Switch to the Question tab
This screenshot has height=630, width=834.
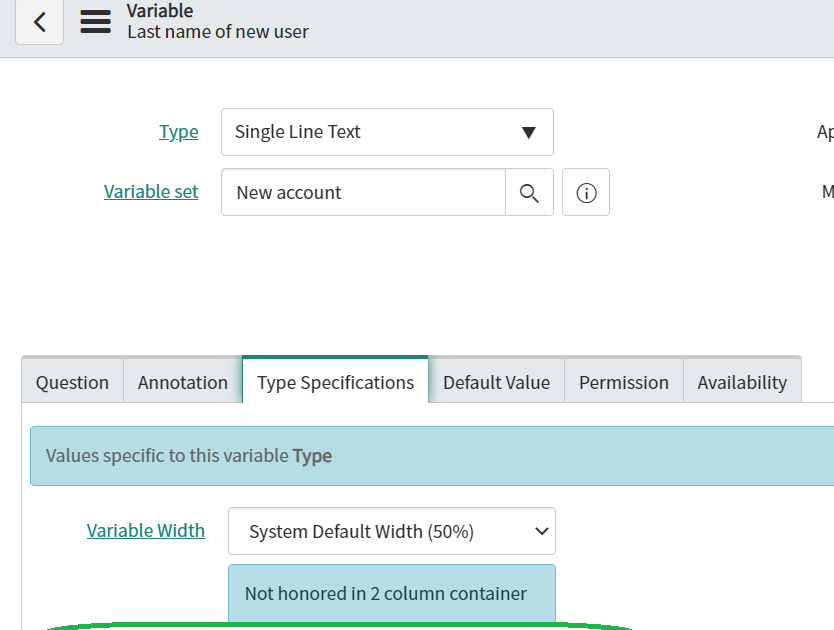click(71, 381)
